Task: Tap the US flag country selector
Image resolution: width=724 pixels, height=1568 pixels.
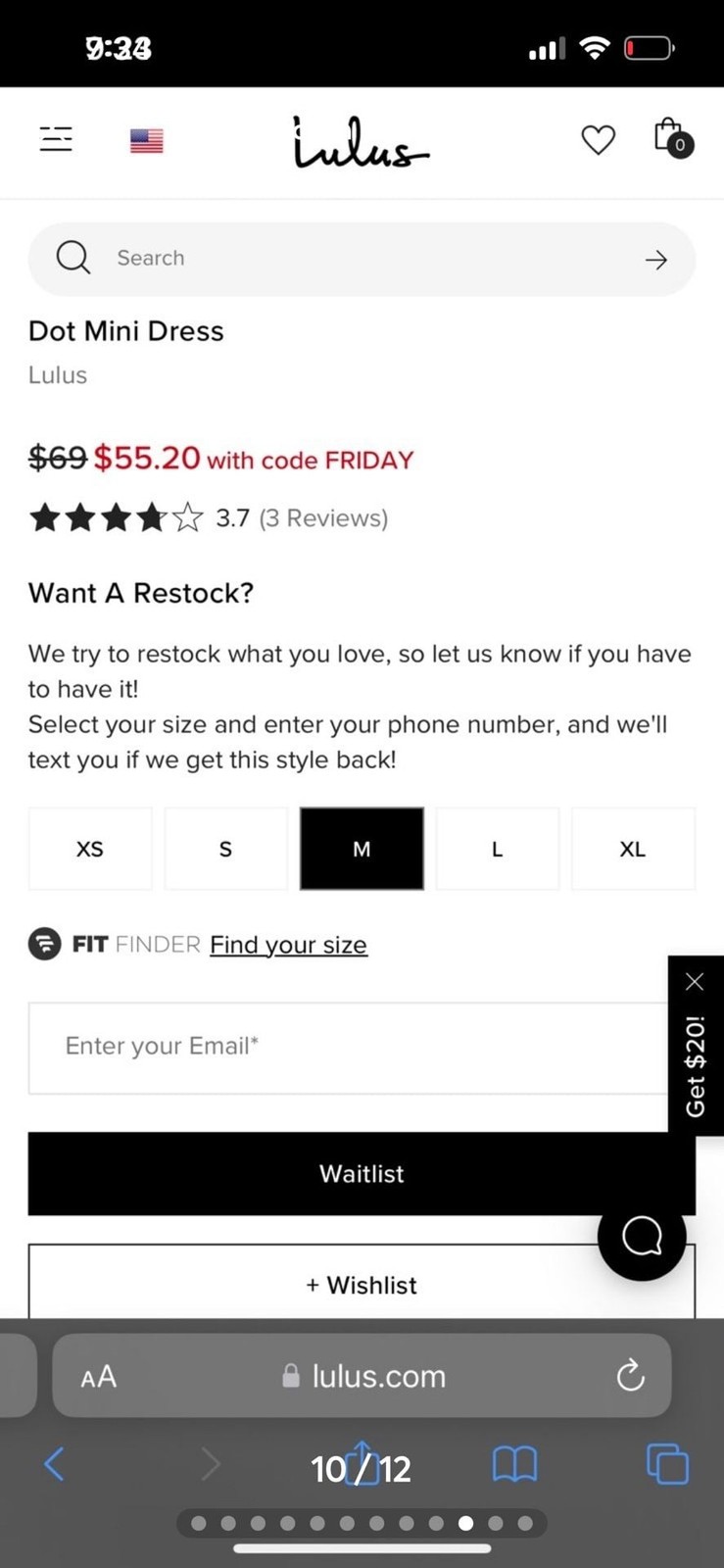Action: pos(147,141)
